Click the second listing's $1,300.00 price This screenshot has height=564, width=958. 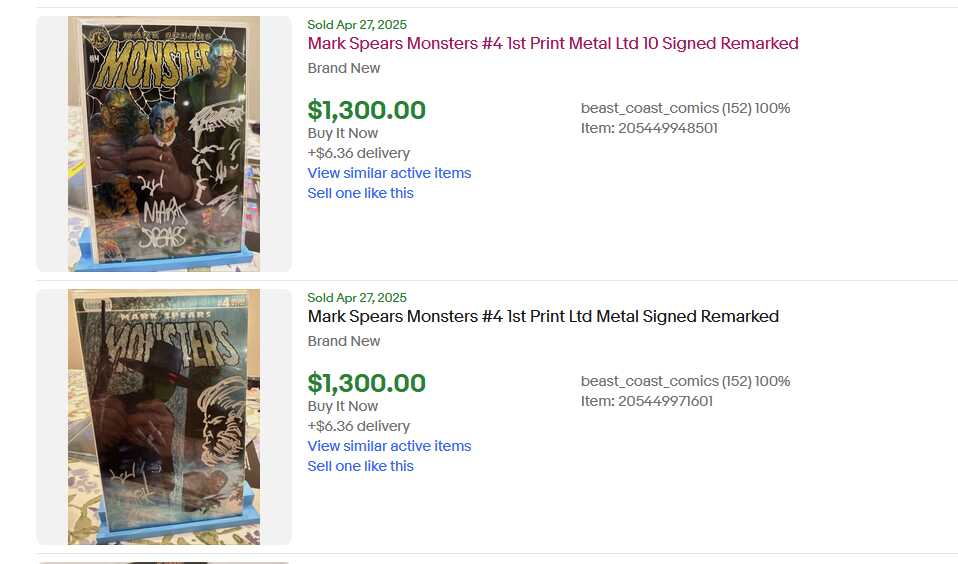tap(367, 383)
